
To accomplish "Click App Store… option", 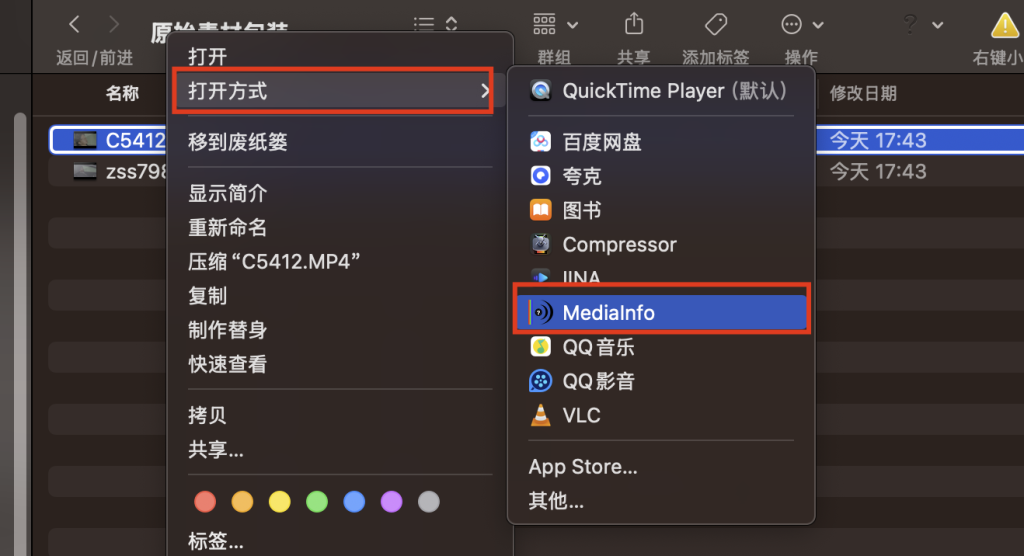I will [583, 467].
